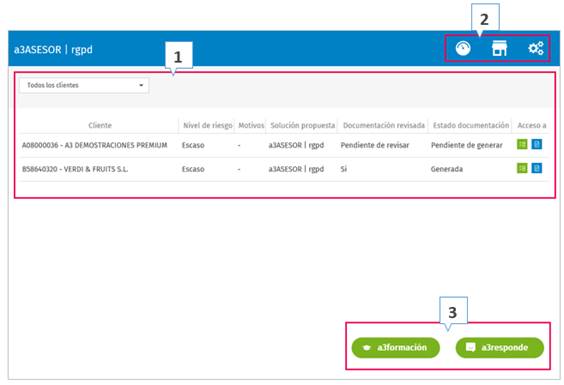Viewport: 564px width, 385px height.
Task: Click blue document icon for VERDI & FRUITS
Action: coord(537,168)
